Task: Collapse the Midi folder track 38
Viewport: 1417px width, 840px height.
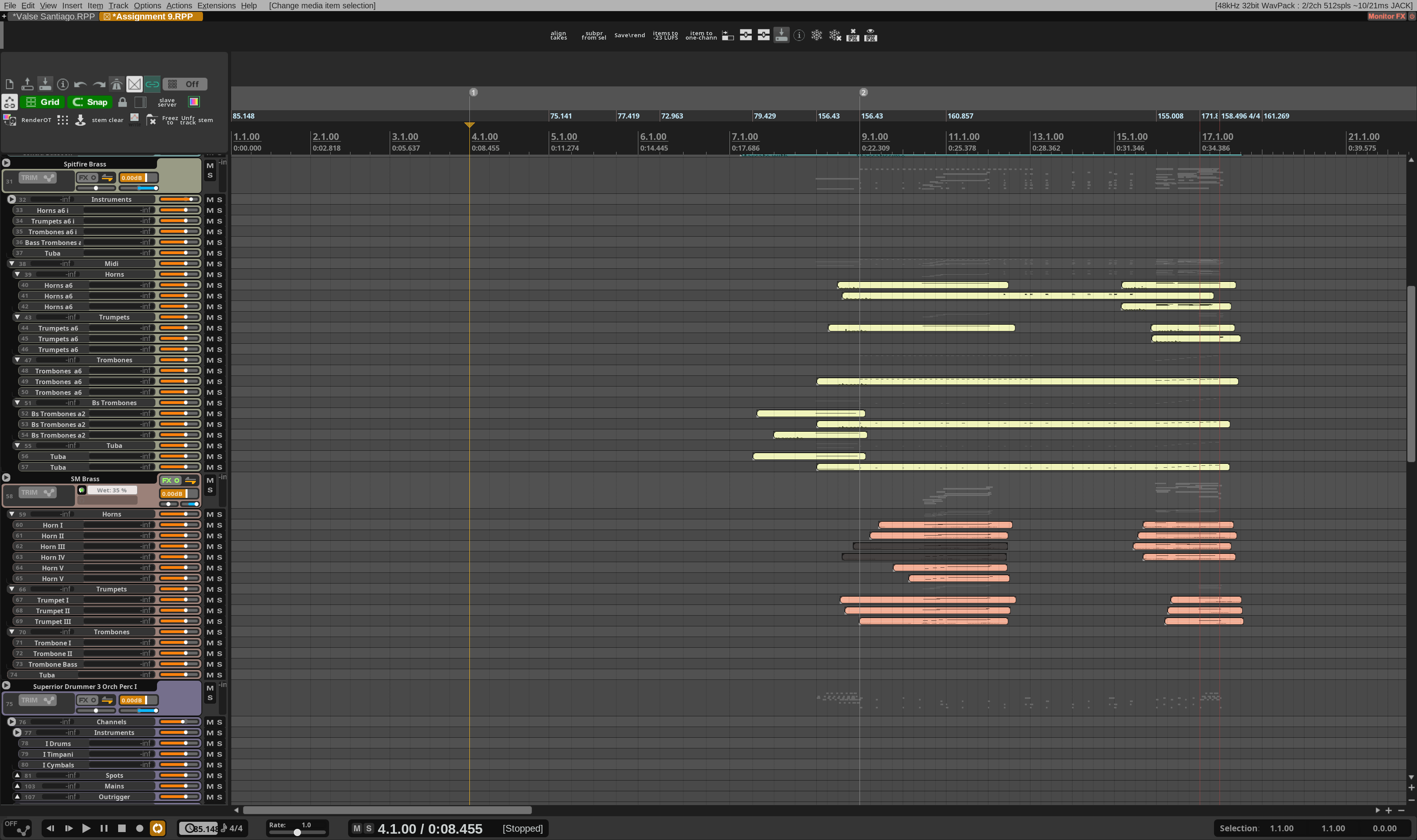Action: [x=11, y=264]
